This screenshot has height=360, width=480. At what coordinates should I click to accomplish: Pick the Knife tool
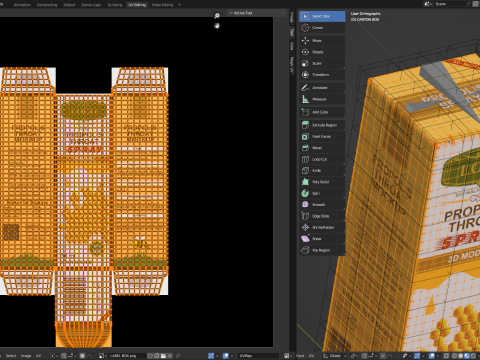322,170
